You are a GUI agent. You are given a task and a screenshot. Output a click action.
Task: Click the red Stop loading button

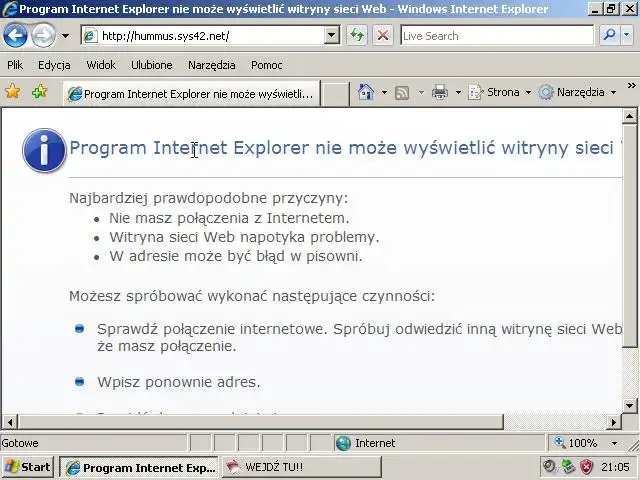383,36
